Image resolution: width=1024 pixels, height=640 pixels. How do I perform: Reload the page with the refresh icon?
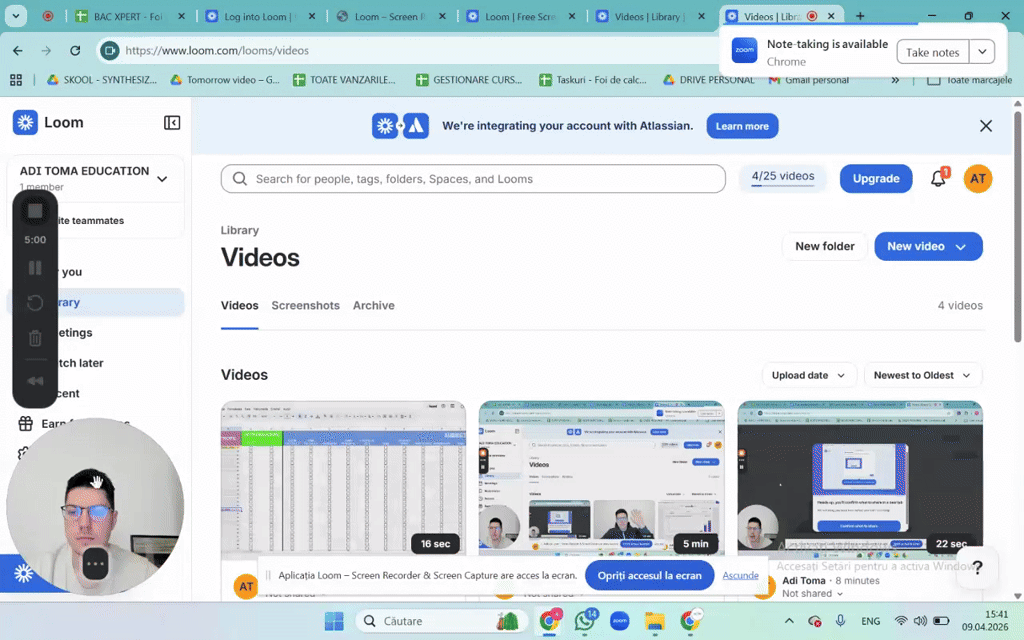[75, 50]
